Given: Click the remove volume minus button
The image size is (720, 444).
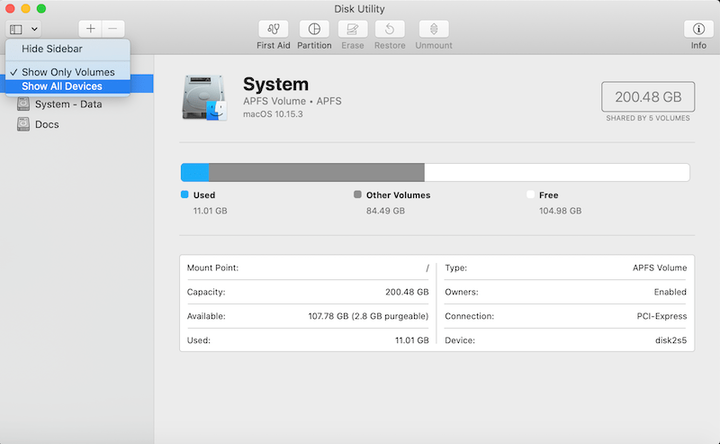Looking at the screenshot, I should pos(113,29).
